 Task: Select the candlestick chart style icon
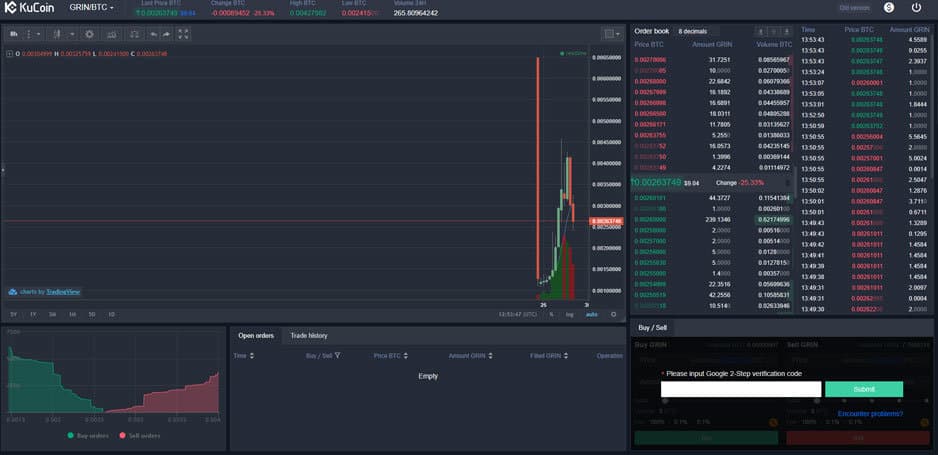point(57,34)
